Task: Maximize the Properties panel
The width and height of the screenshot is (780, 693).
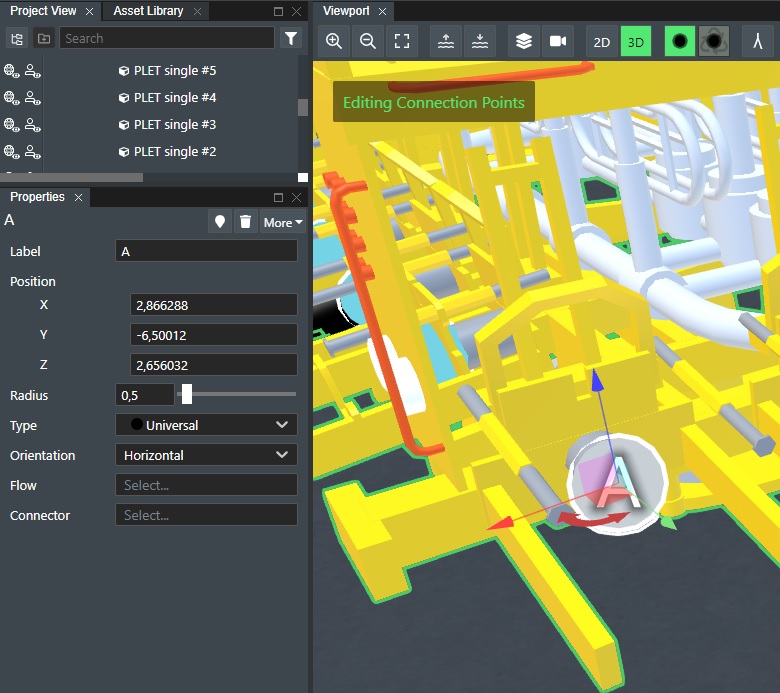Action: pyautogui.click(x=279, y=198)
